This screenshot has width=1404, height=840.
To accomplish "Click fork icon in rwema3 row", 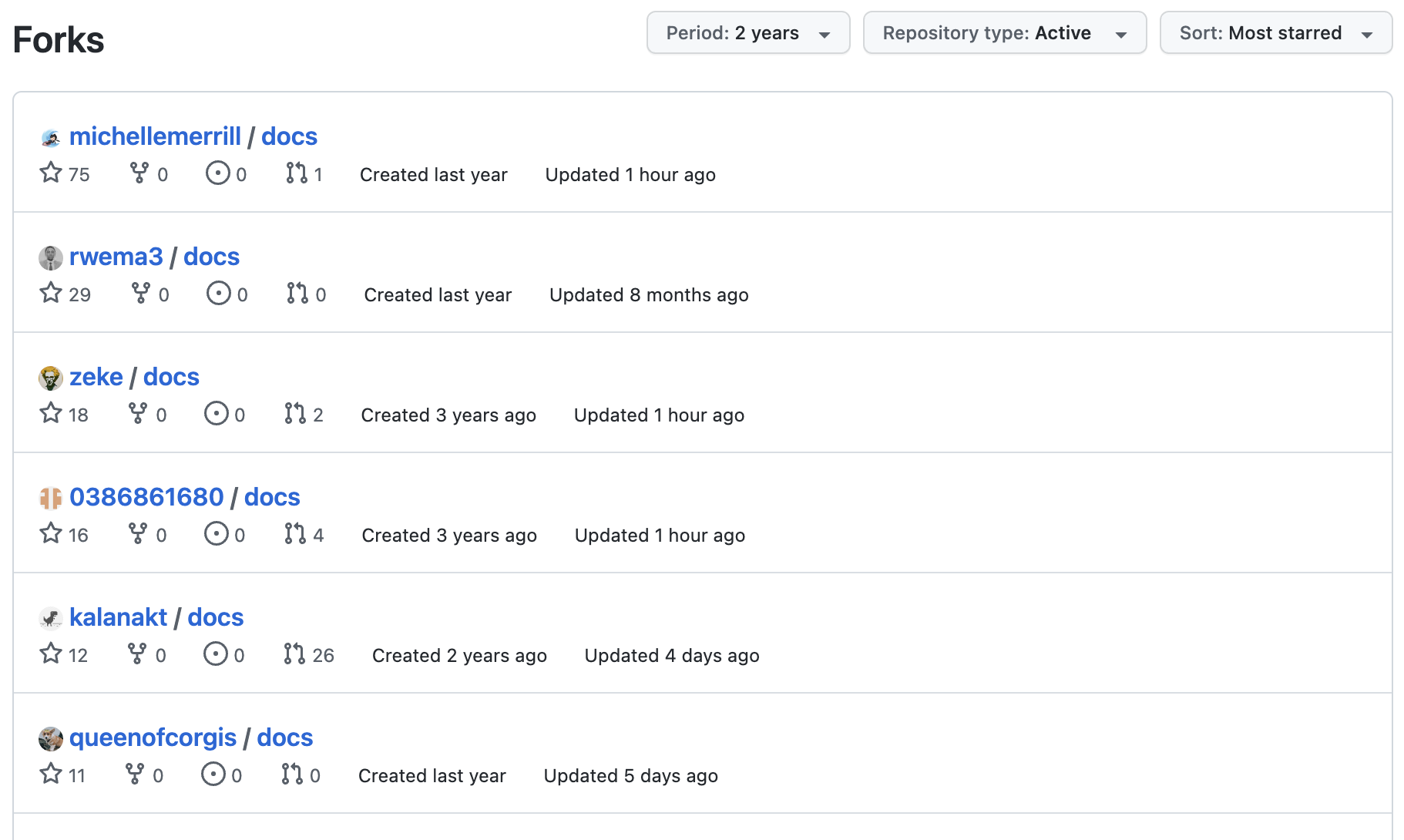I will pyautogui.click(x=141, y=293).
